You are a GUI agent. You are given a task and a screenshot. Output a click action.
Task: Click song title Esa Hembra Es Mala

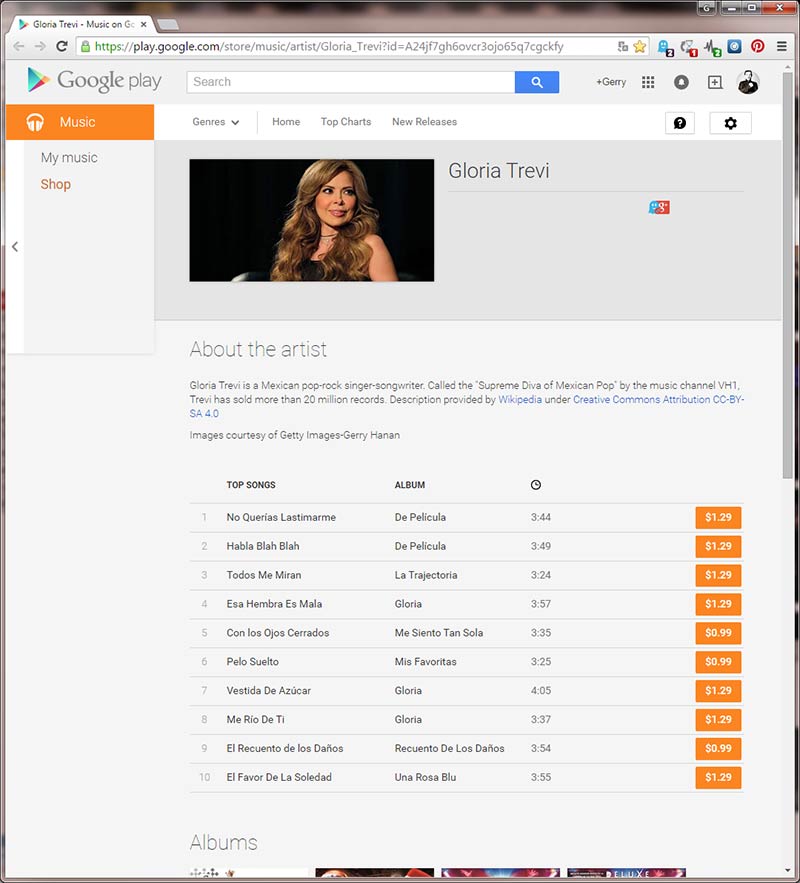274,604
